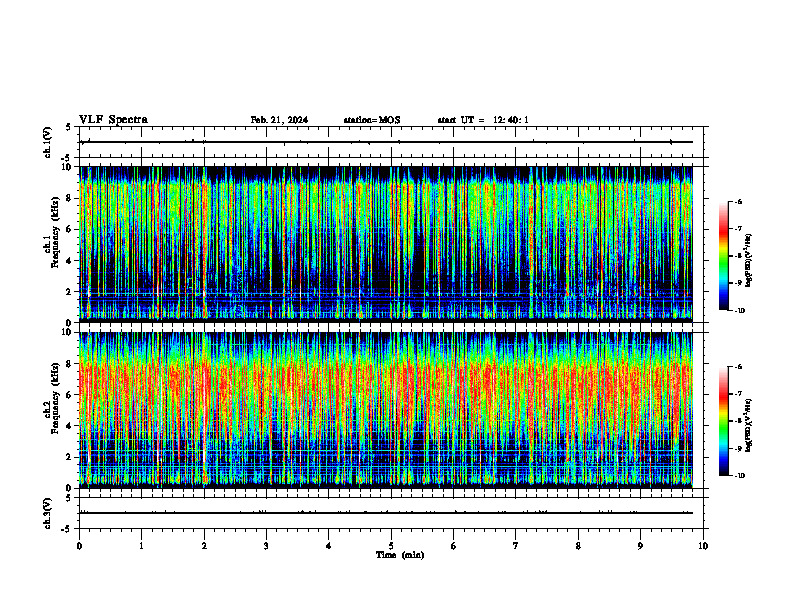This screenshot has height=612, width=792.
Task: Click ch.1 frequency axis tick "4"
Action: point(69,261)
